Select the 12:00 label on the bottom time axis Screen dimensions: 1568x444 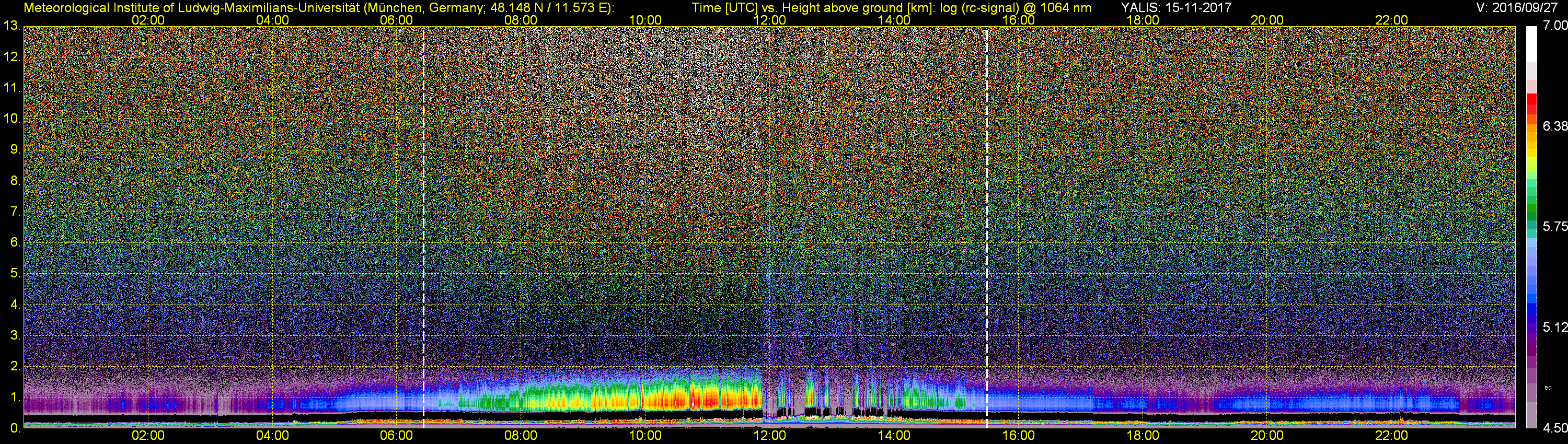pos(769,436)
